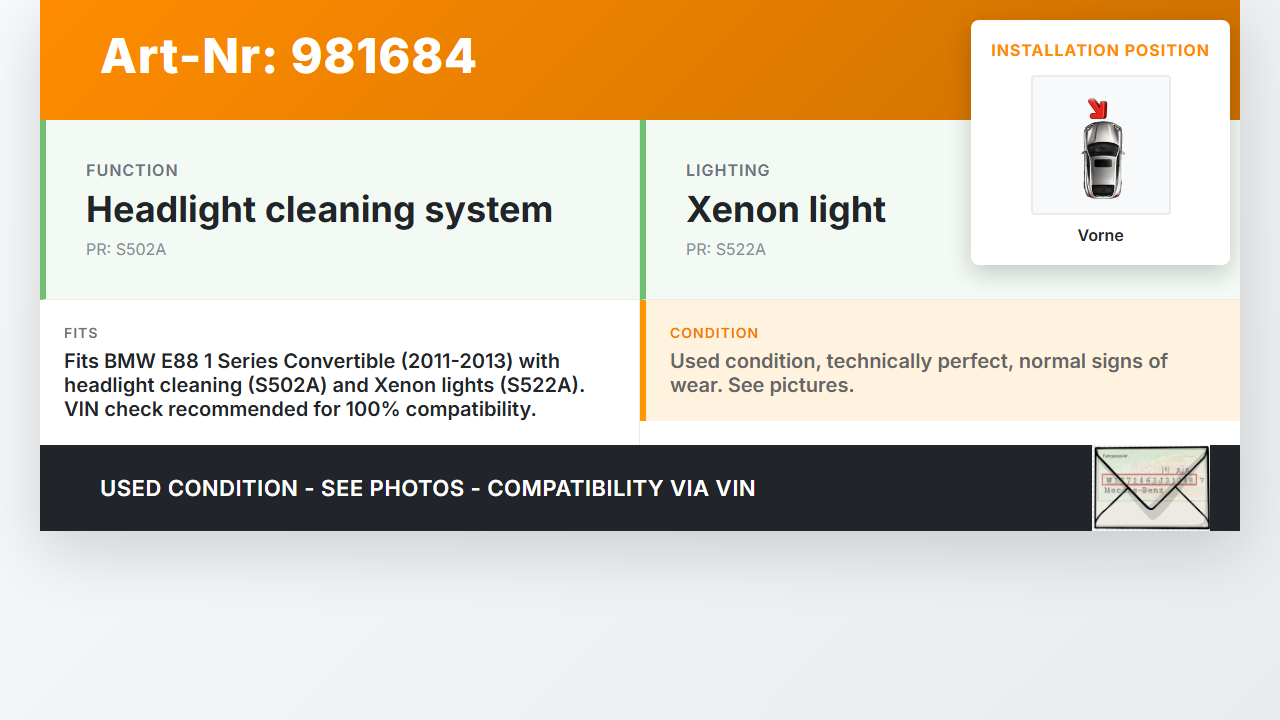Click the red arrow above the car
This screenshot has width=1280, height=720.
point(1097,108)
